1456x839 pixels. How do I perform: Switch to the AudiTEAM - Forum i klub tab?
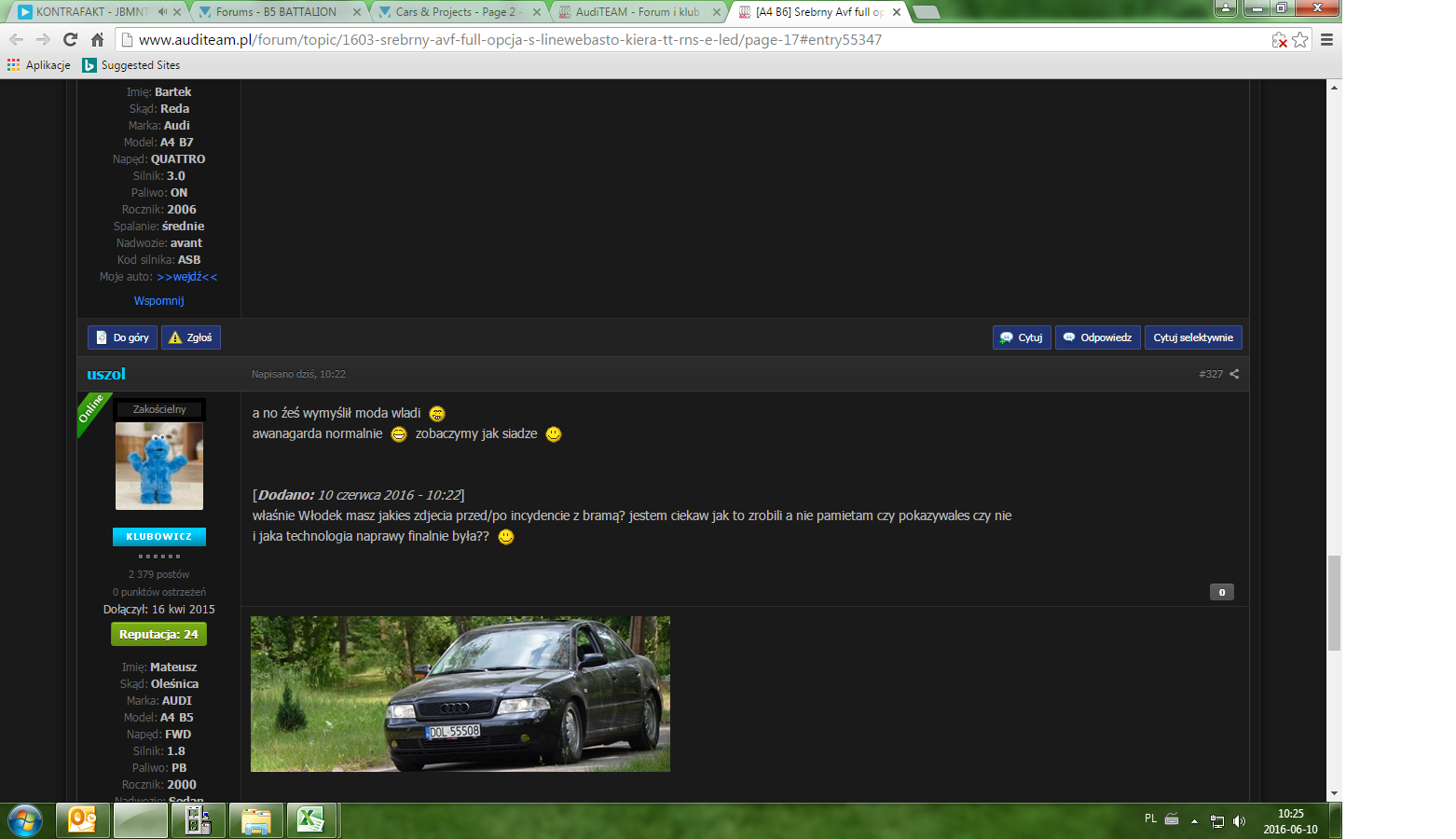click(x=637, y=12)
